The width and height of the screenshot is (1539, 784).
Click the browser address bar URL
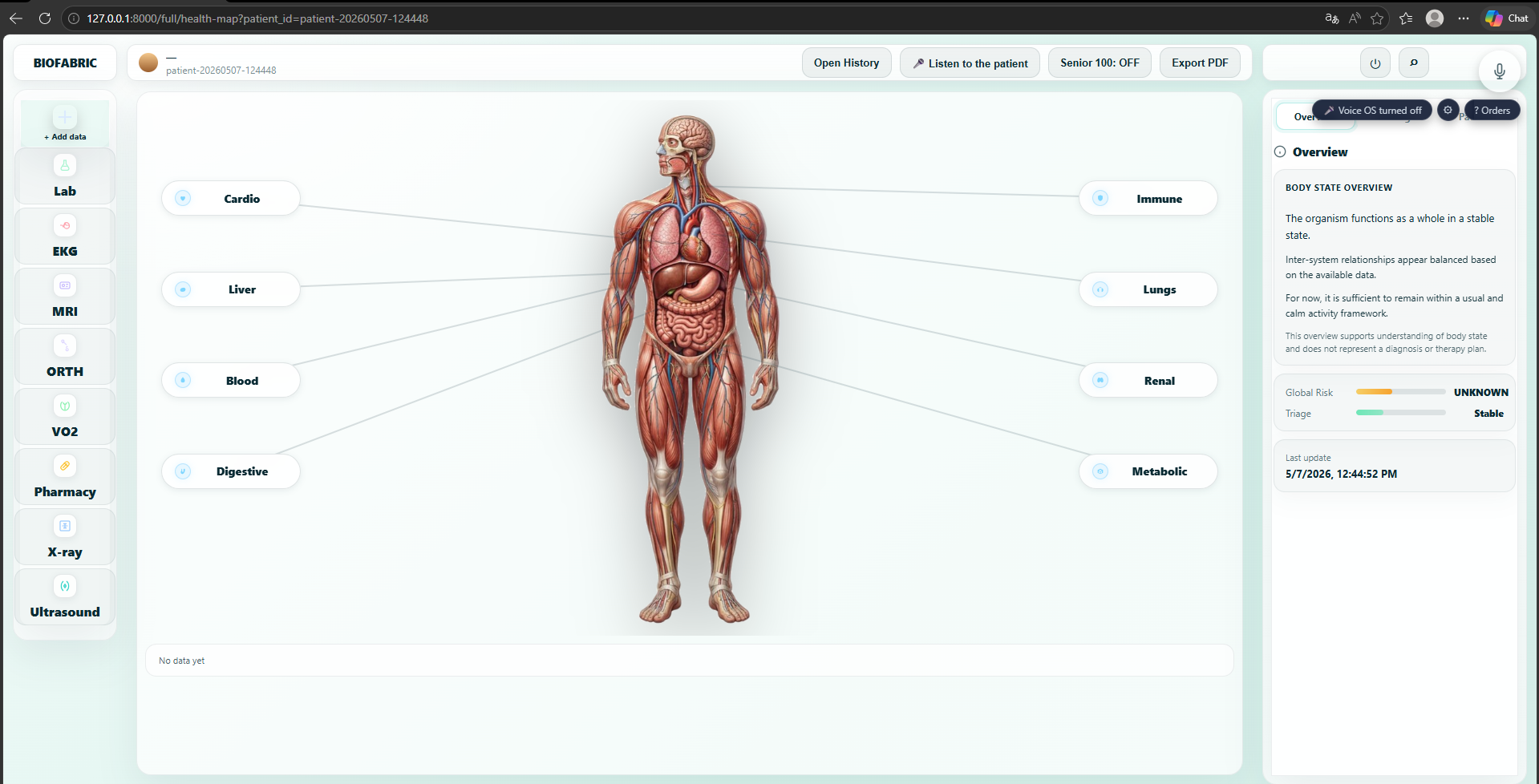pyautogui.click(x=257, y=18)
